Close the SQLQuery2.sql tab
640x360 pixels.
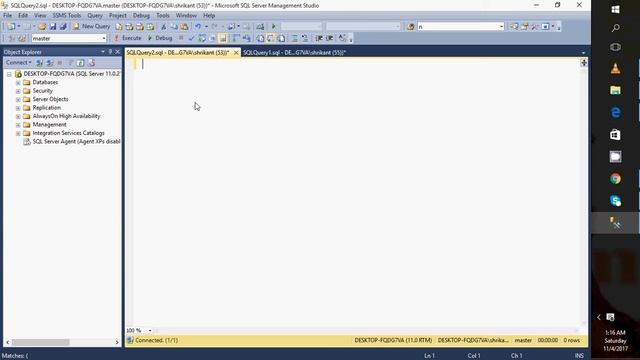coord(236,53)
